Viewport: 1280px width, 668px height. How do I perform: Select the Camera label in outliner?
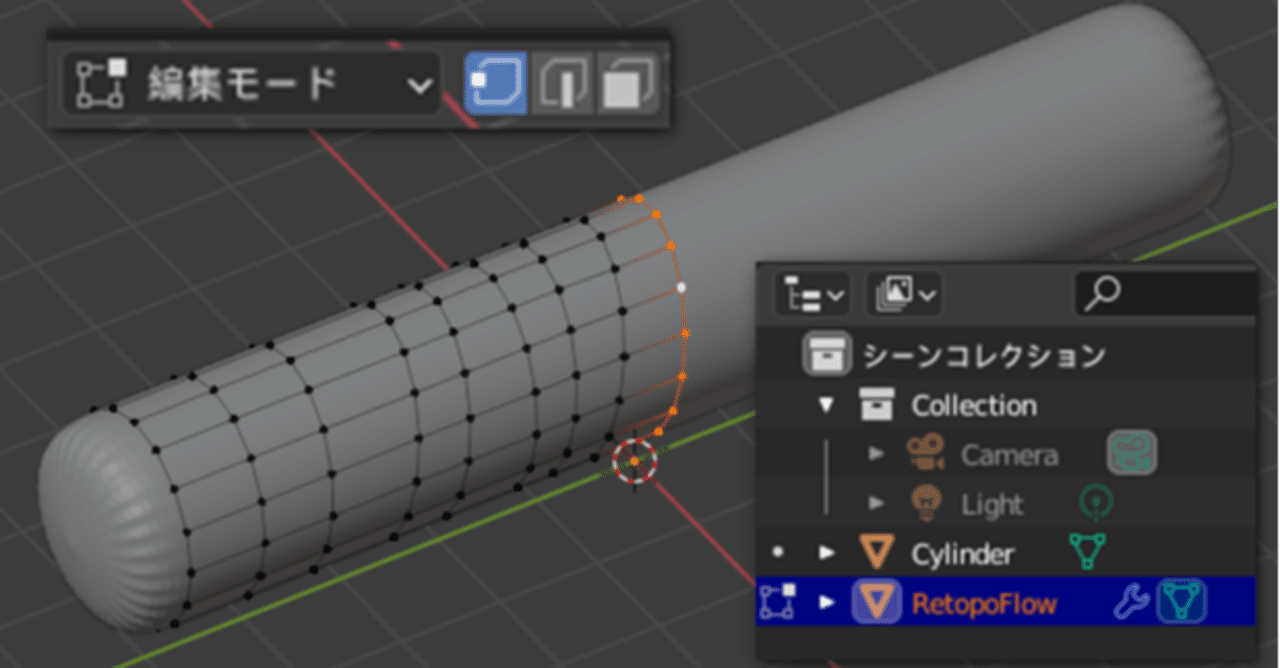pyautogui.click(x=1009, y=455)
